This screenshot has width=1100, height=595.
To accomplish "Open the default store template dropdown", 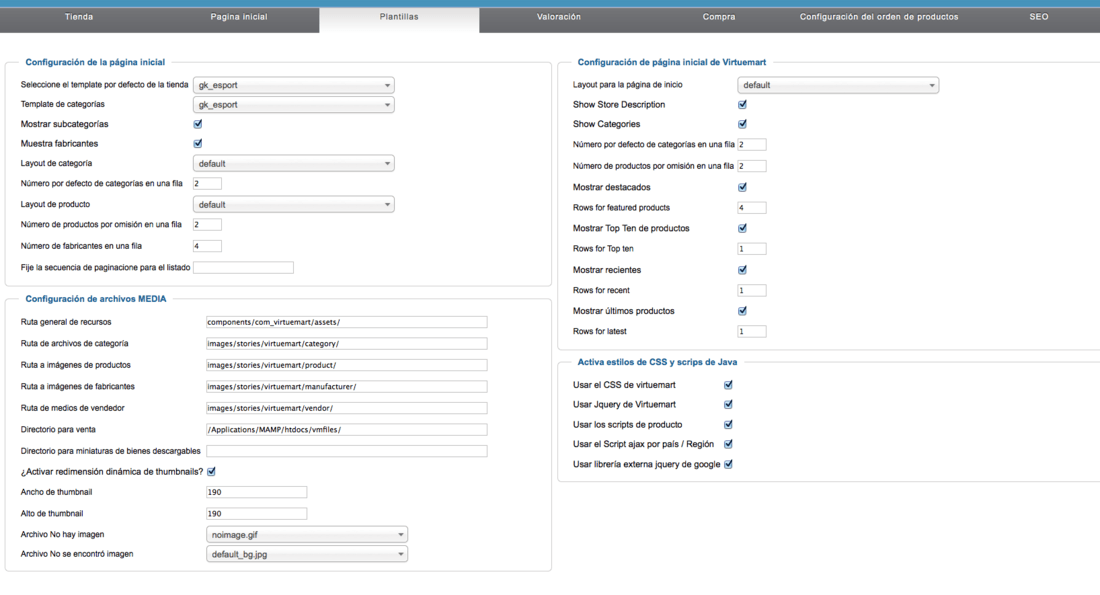I will (x=293, y=85).
